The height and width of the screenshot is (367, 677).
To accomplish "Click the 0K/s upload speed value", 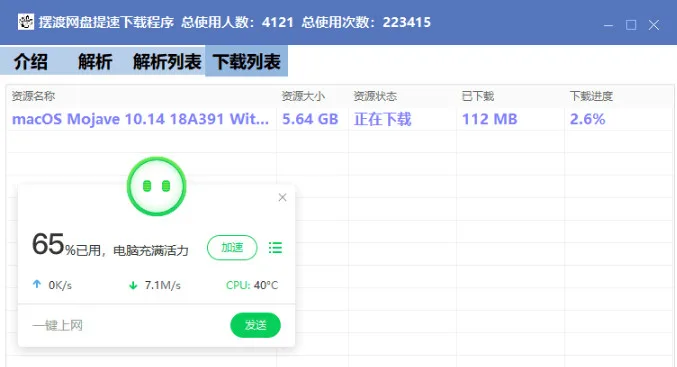I will (60, 285).
